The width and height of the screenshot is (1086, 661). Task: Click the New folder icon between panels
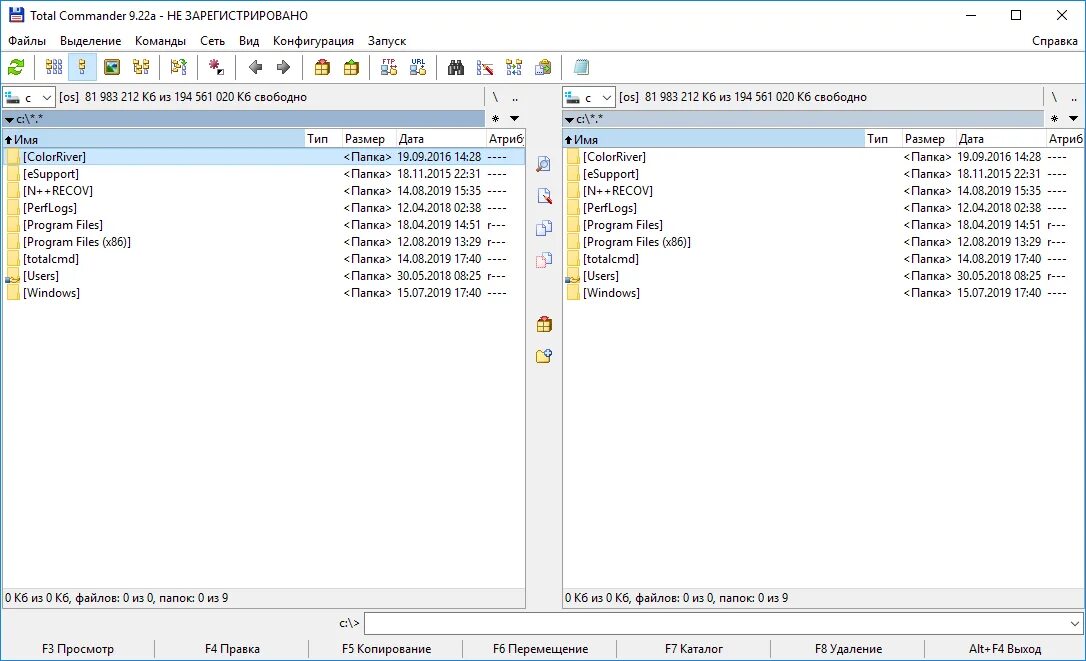(544, 355)
